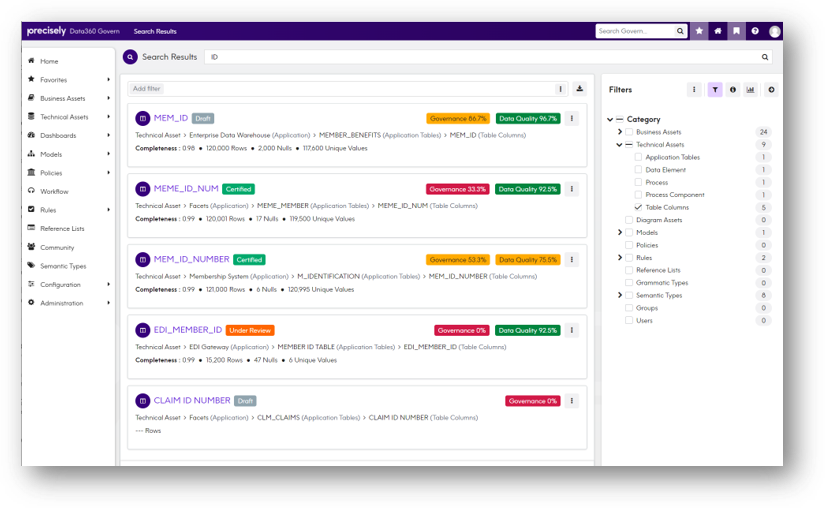Click the purple Search Results circle icon
This screenshot has width=825, height=508.
click(130, 57)
